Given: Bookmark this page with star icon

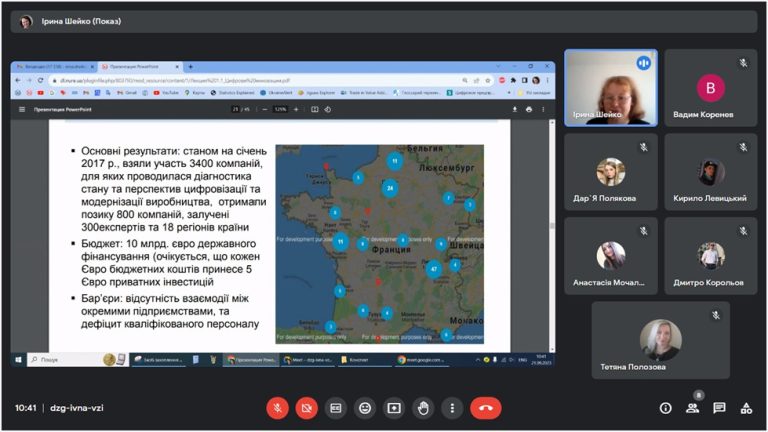Looking at the screenshot, I should [487, 80].
